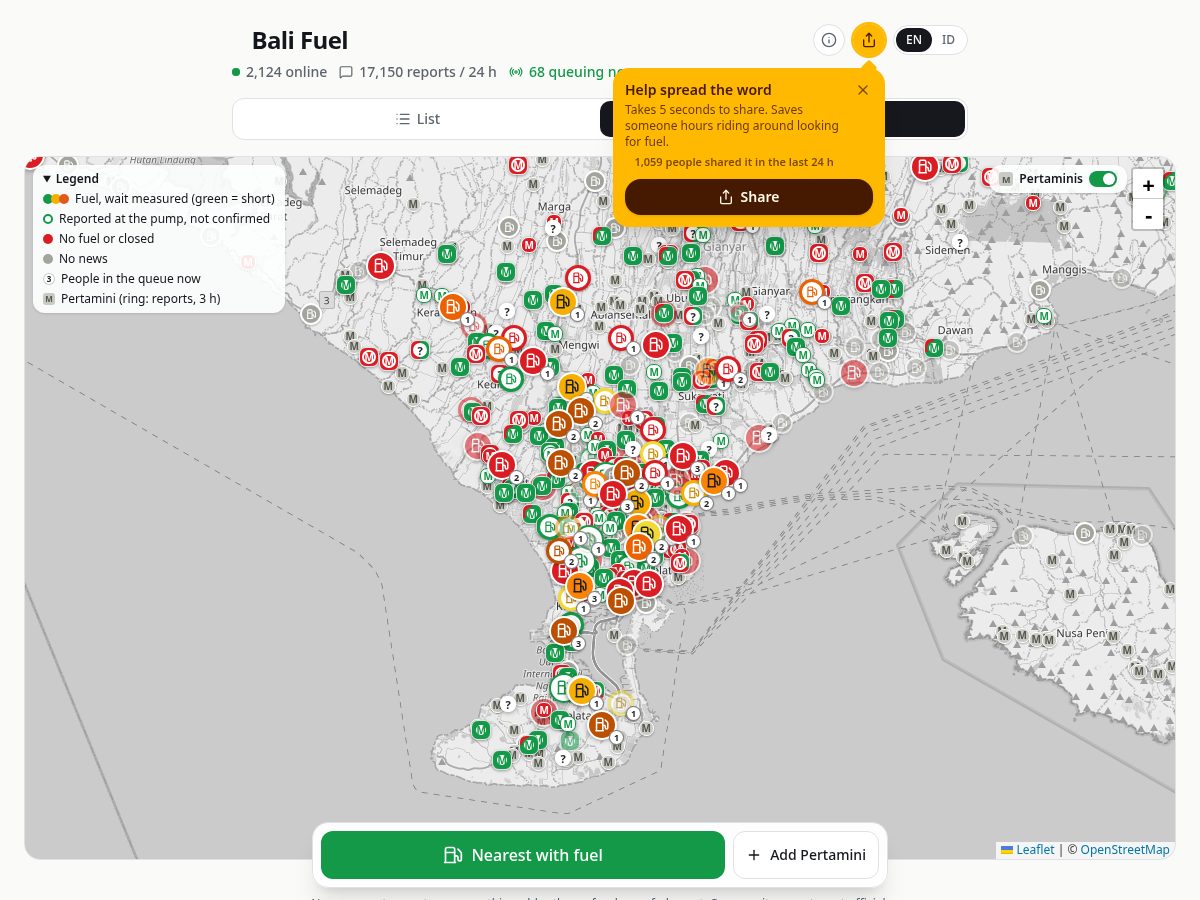Find the Nearest with fuel station
The width and height of the screenshot is (1200, 900).
click(523, 855)
